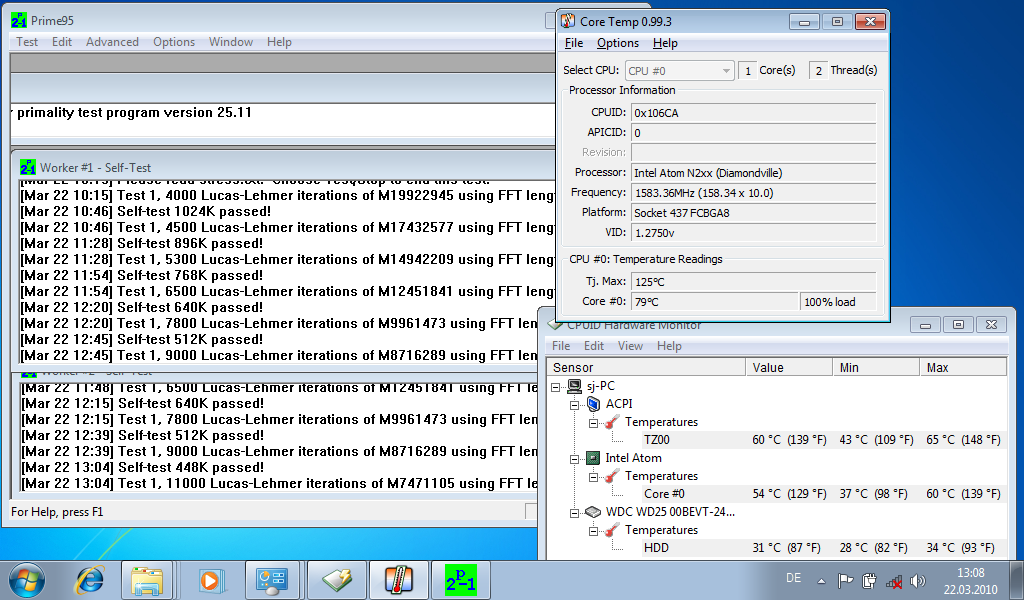
Task: Switch to Prime95 via its green taskbar icon
Action: point(461,580)
